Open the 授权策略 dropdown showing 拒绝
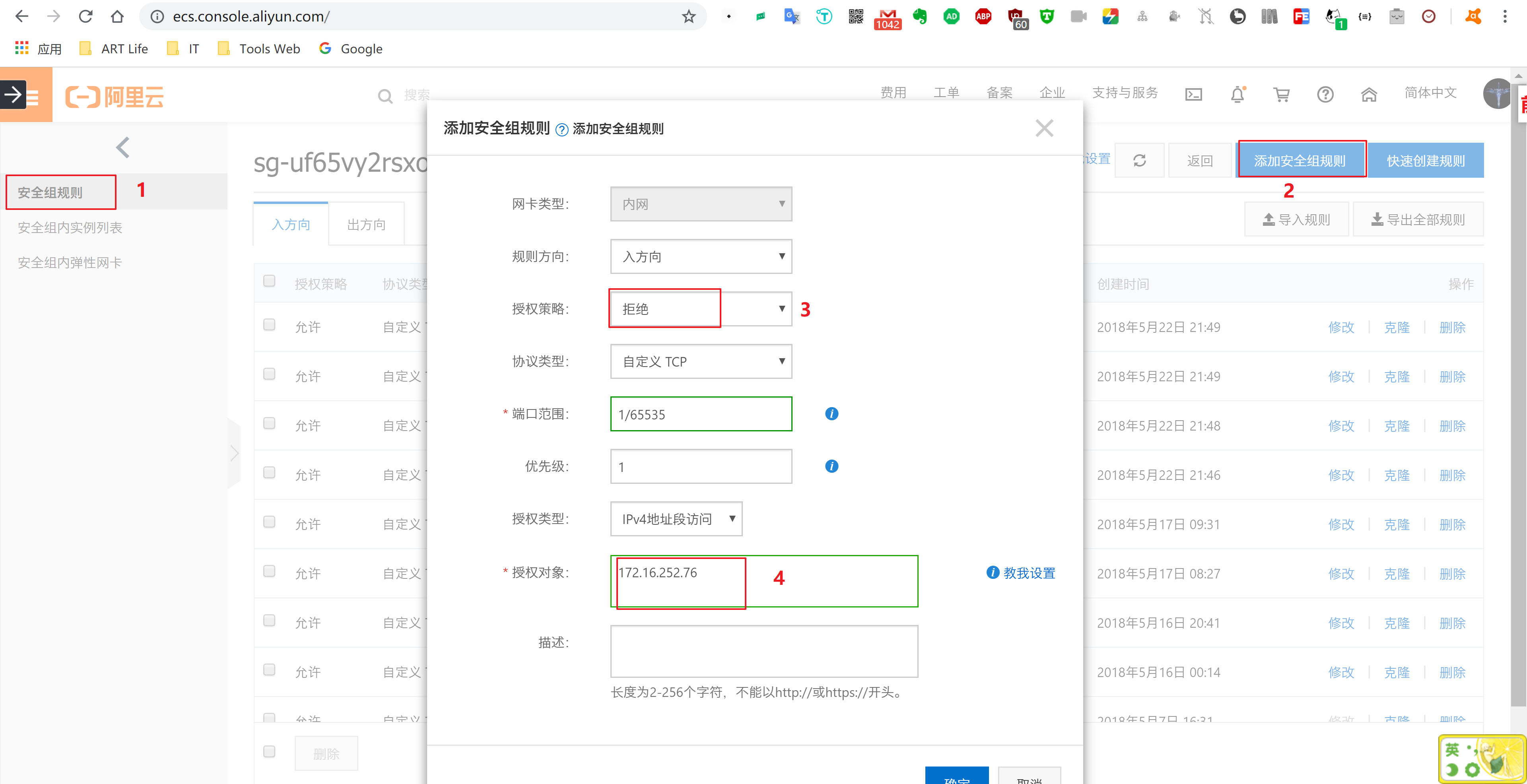This screenshot has height=784, width=1527. click(701, 309)
